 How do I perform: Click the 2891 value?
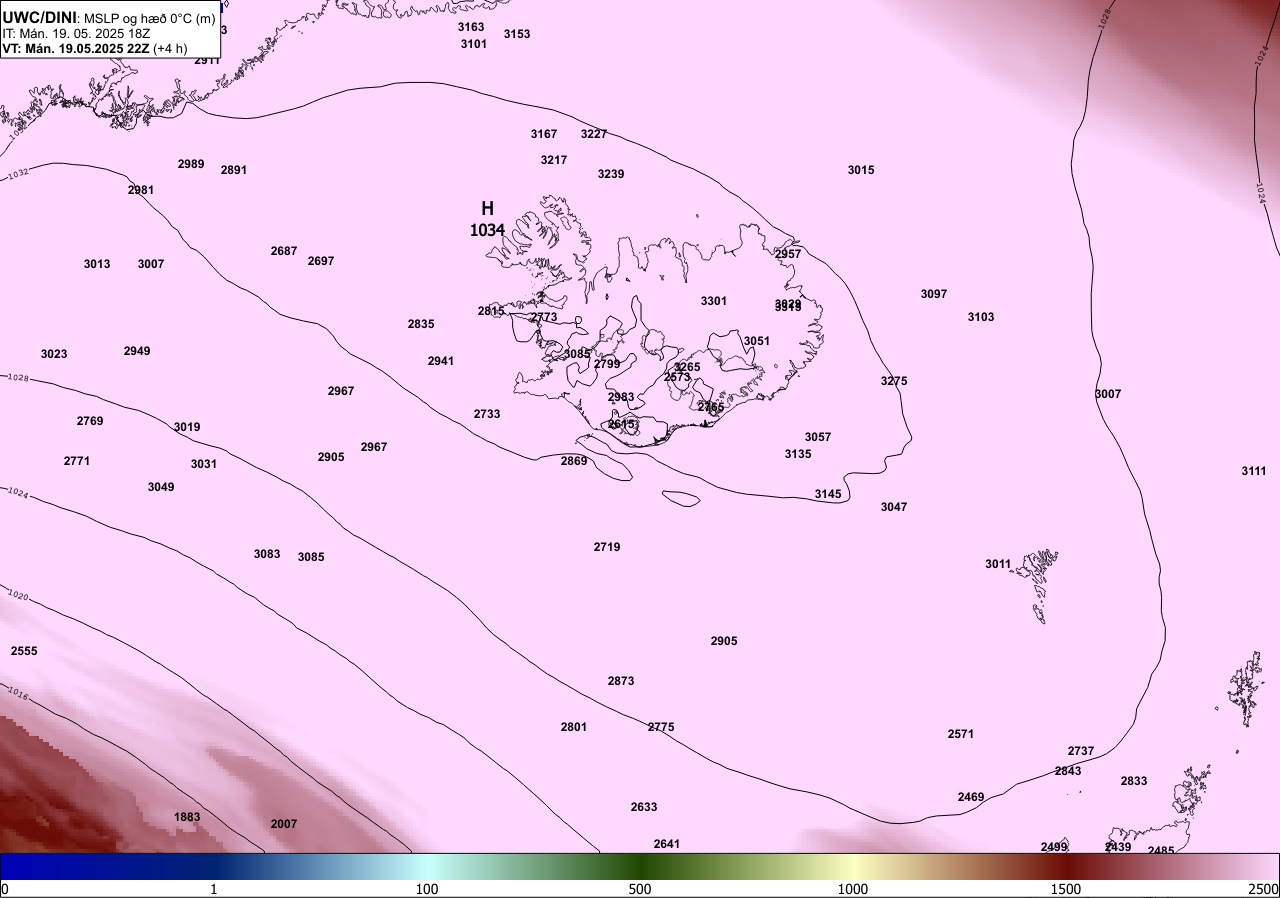click(233, 170)
